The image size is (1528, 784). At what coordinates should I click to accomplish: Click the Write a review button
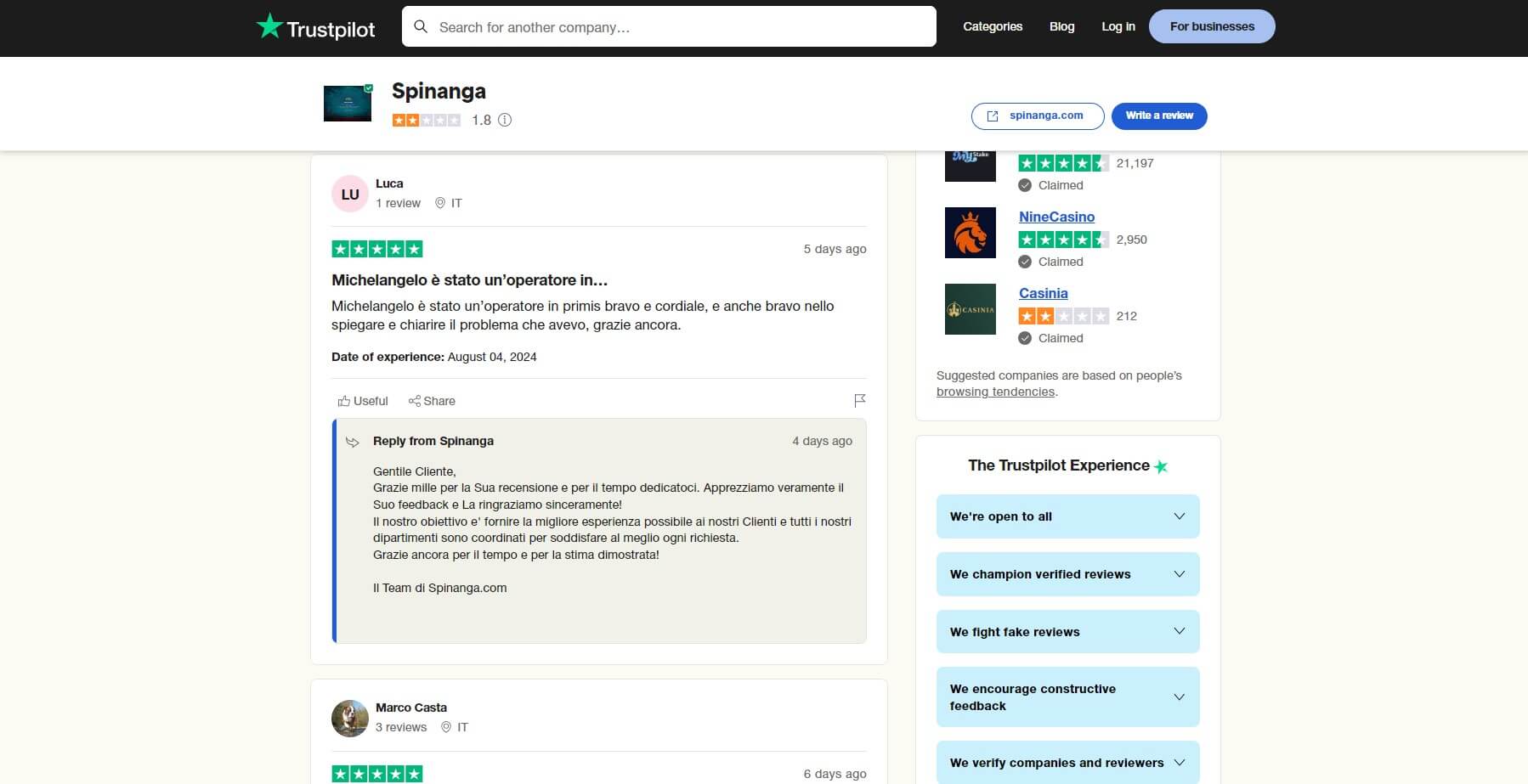pos(1158,116)
